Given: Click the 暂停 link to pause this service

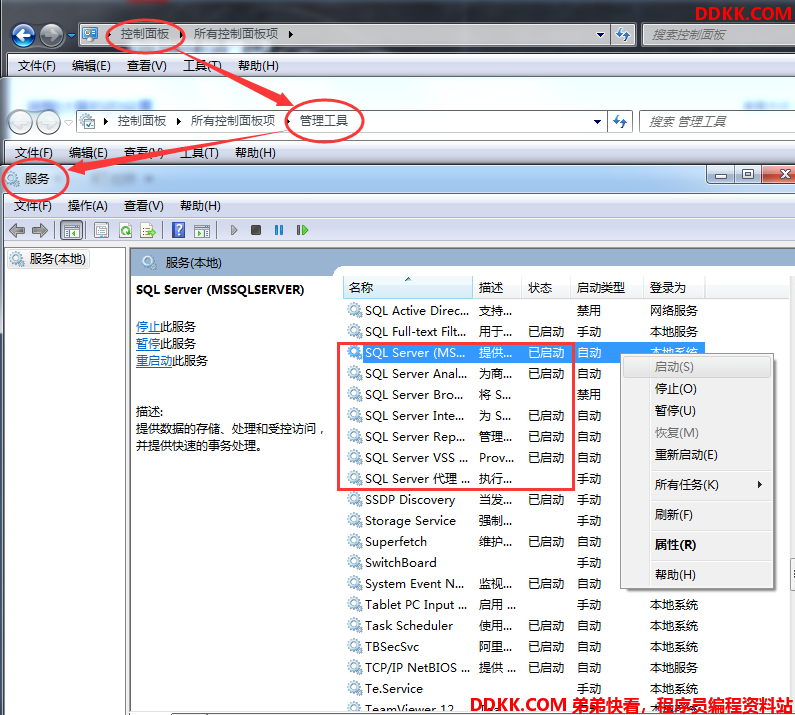Looking at the screenshot, I should (x=148, y=344).
